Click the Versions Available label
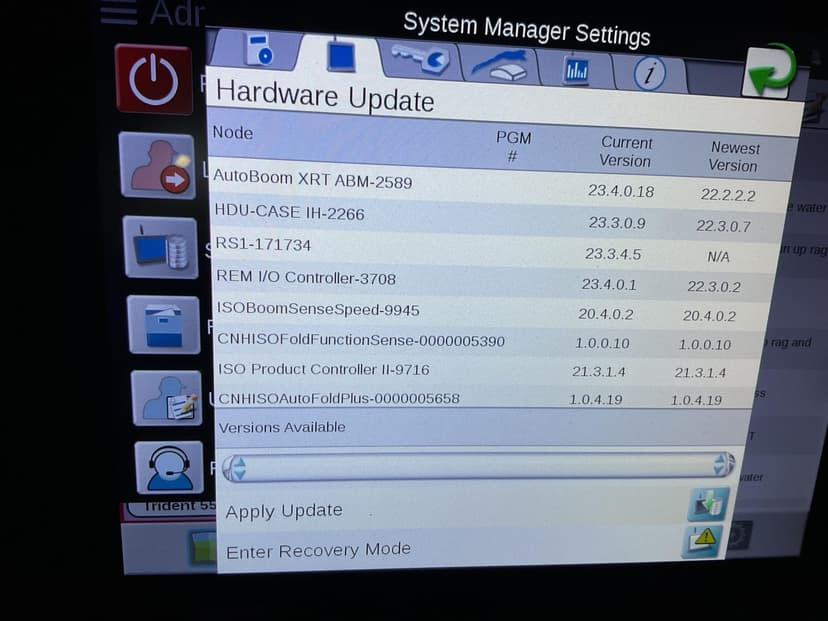 pyautogui.click(x=282, y=427)
